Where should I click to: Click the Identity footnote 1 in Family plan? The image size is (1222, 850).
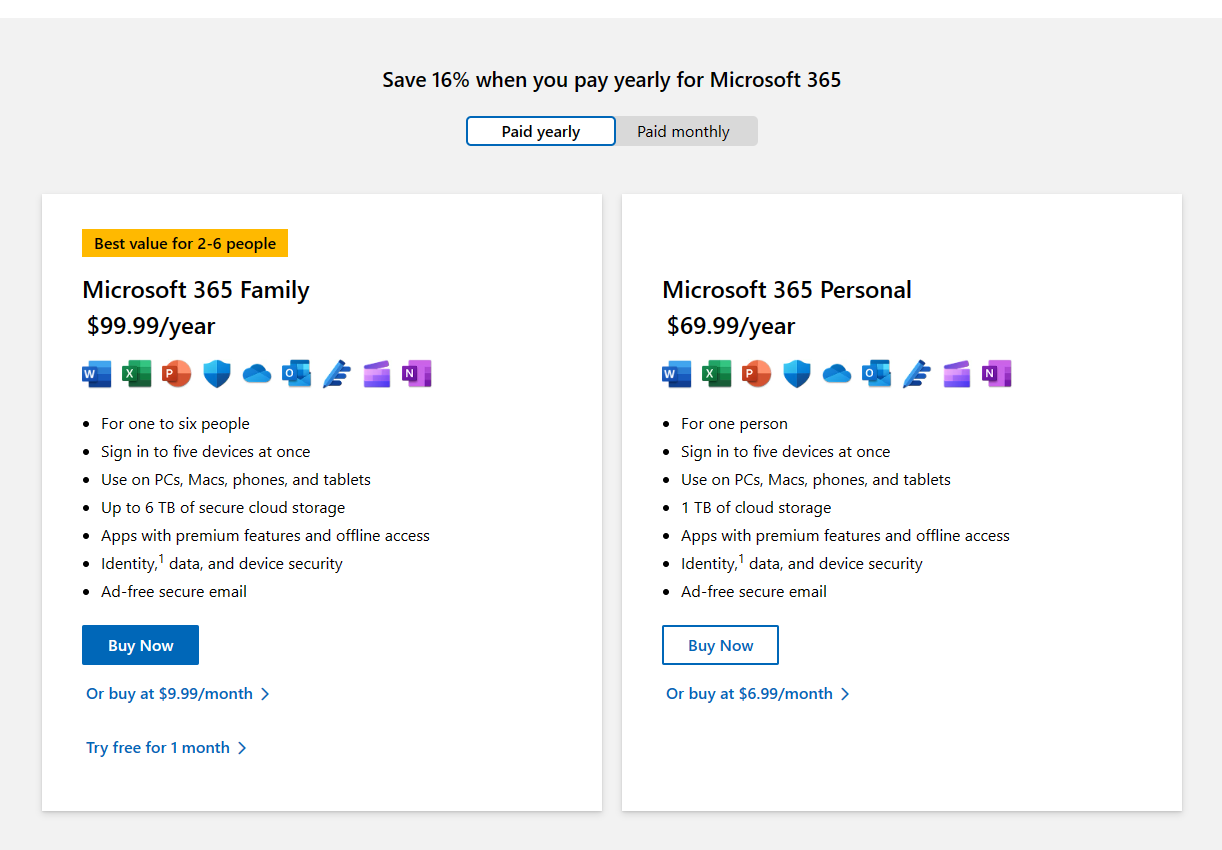(x=161, y=558)
